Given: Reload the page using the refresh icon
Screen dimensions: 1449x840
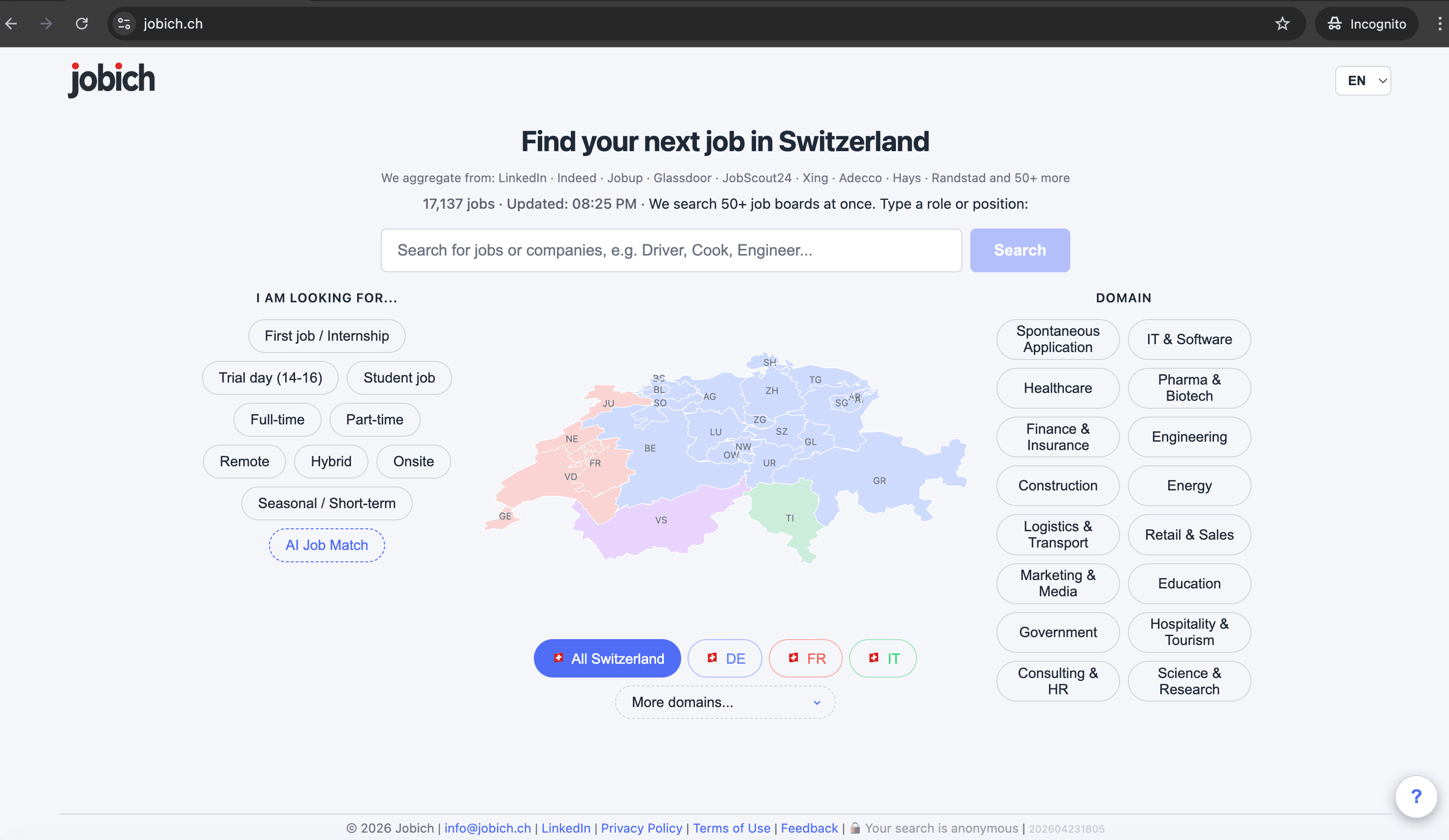Looking at the screenshot, I should click(x=82, y=24).
